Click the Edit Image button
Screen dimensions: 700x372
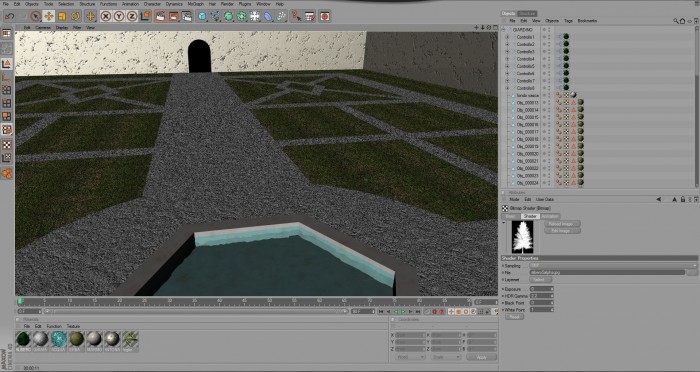(x=562, y=231)
